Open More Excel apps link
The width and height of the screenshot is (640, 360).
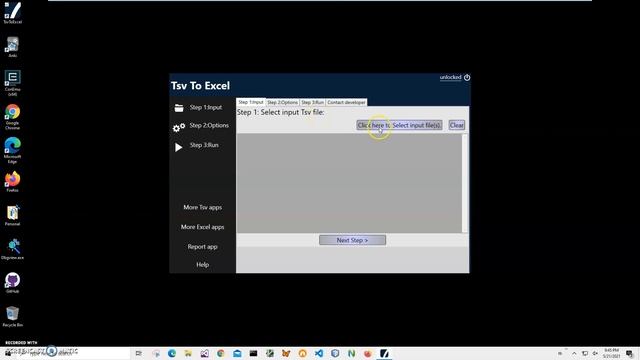[x=202, y=227]
